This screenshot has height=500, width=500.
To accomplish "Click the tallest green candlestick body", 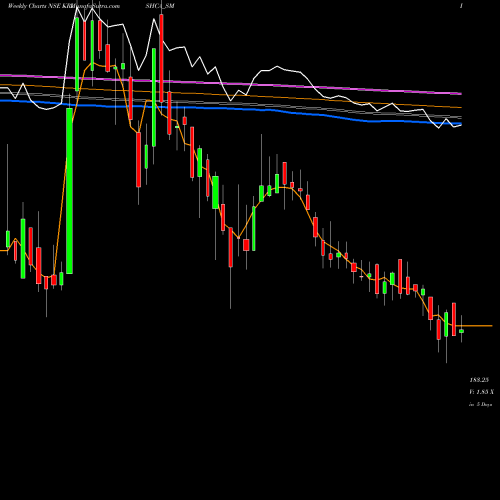I will pos(69,191).
